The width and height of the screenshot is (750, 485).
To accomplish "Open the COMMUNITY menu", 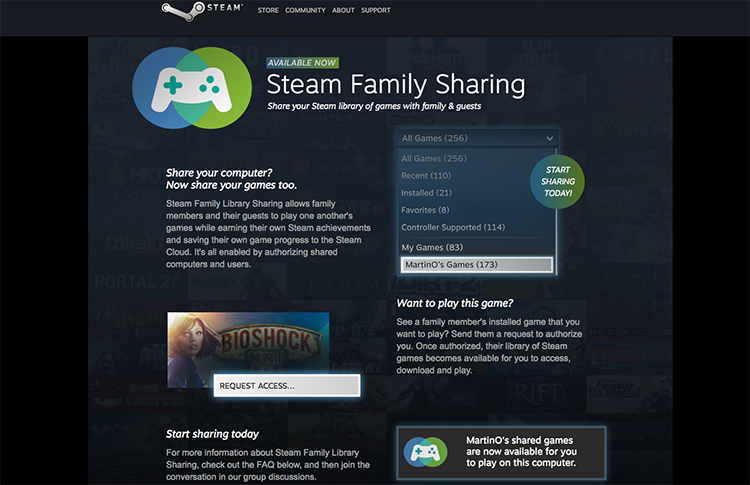I will click(305, 10).
